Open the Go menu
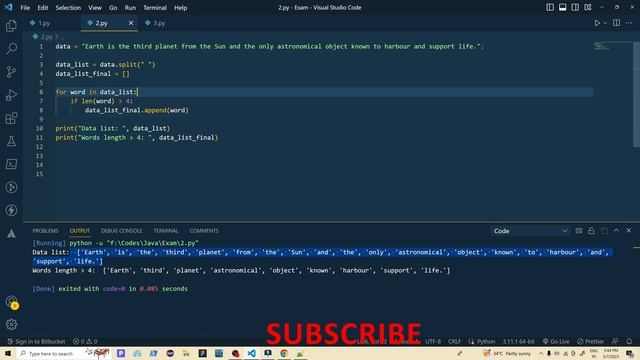The image size is (640, 360). [113, 7]
